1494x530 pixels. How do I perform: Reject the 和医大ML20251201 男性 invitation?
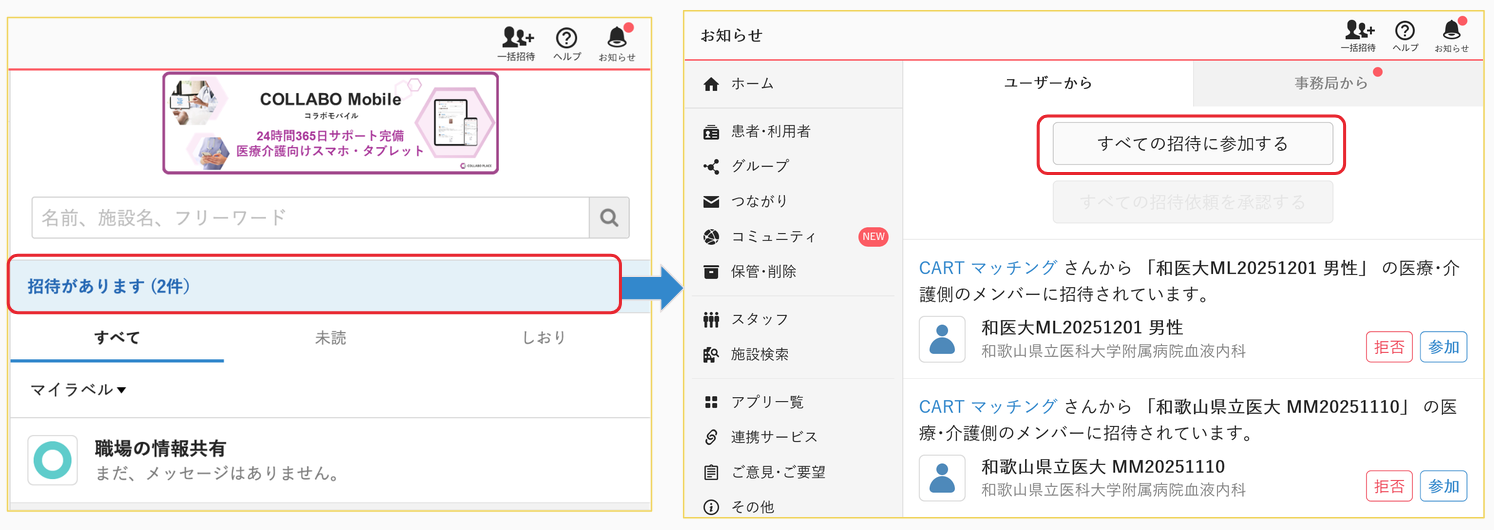(x=1389, y=347)
